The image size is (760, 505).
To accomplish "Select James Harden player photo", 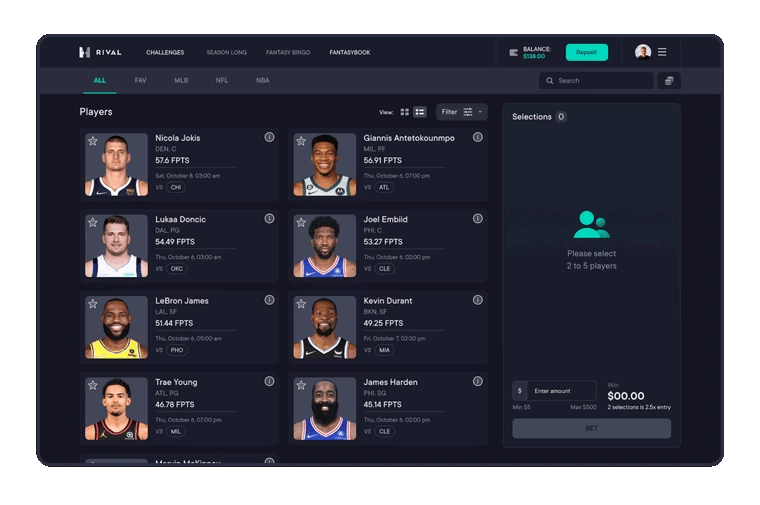I will tap(325, 409).
